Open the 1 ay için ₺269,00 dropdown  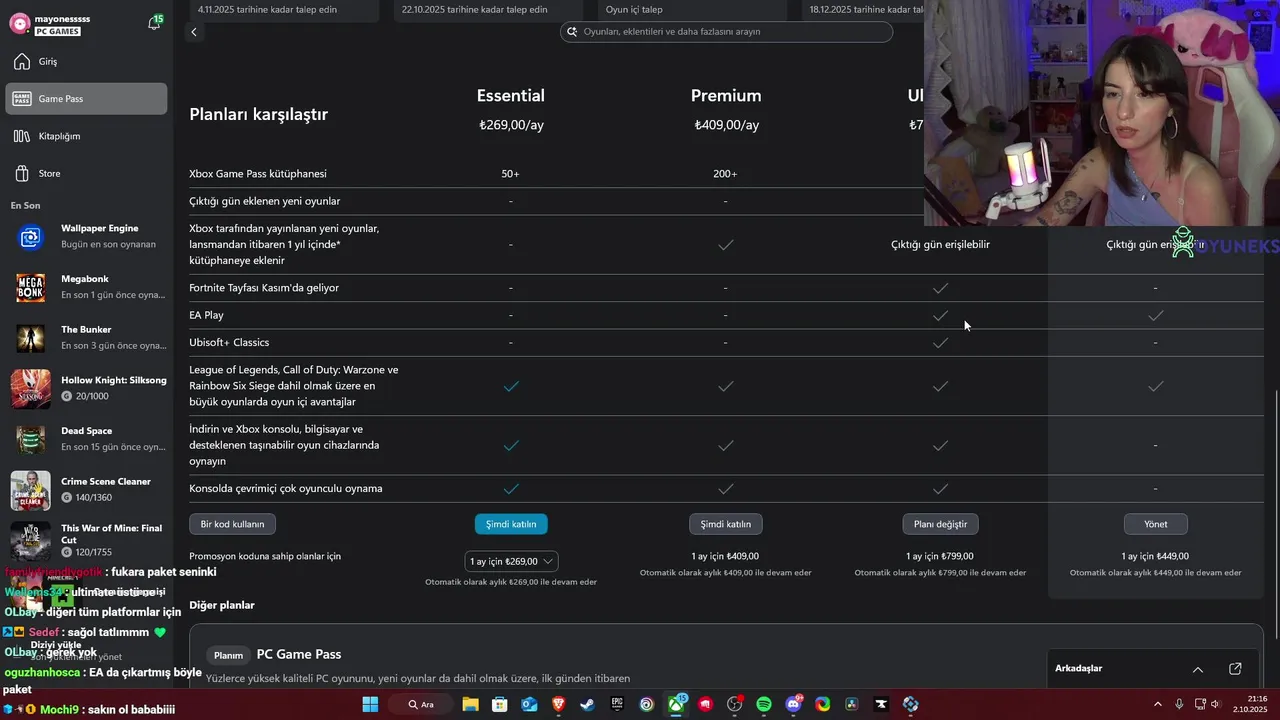pyautogui.click(x=511, y=562)
